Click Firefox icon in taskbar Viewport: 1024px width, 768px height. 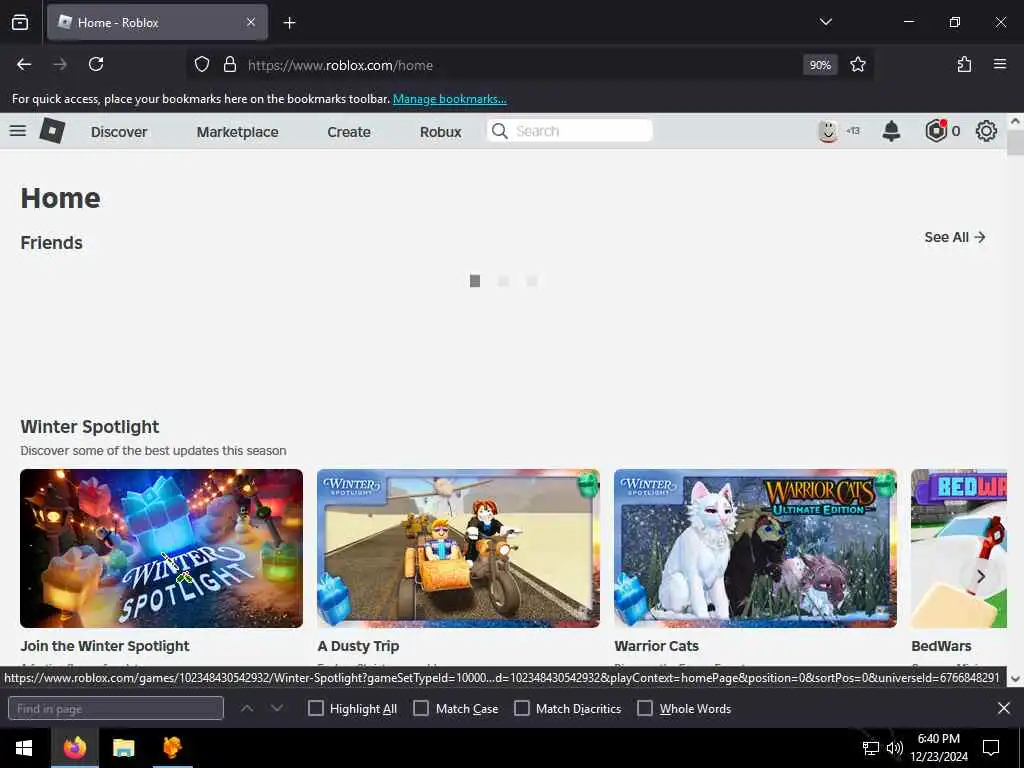point(74,748)
